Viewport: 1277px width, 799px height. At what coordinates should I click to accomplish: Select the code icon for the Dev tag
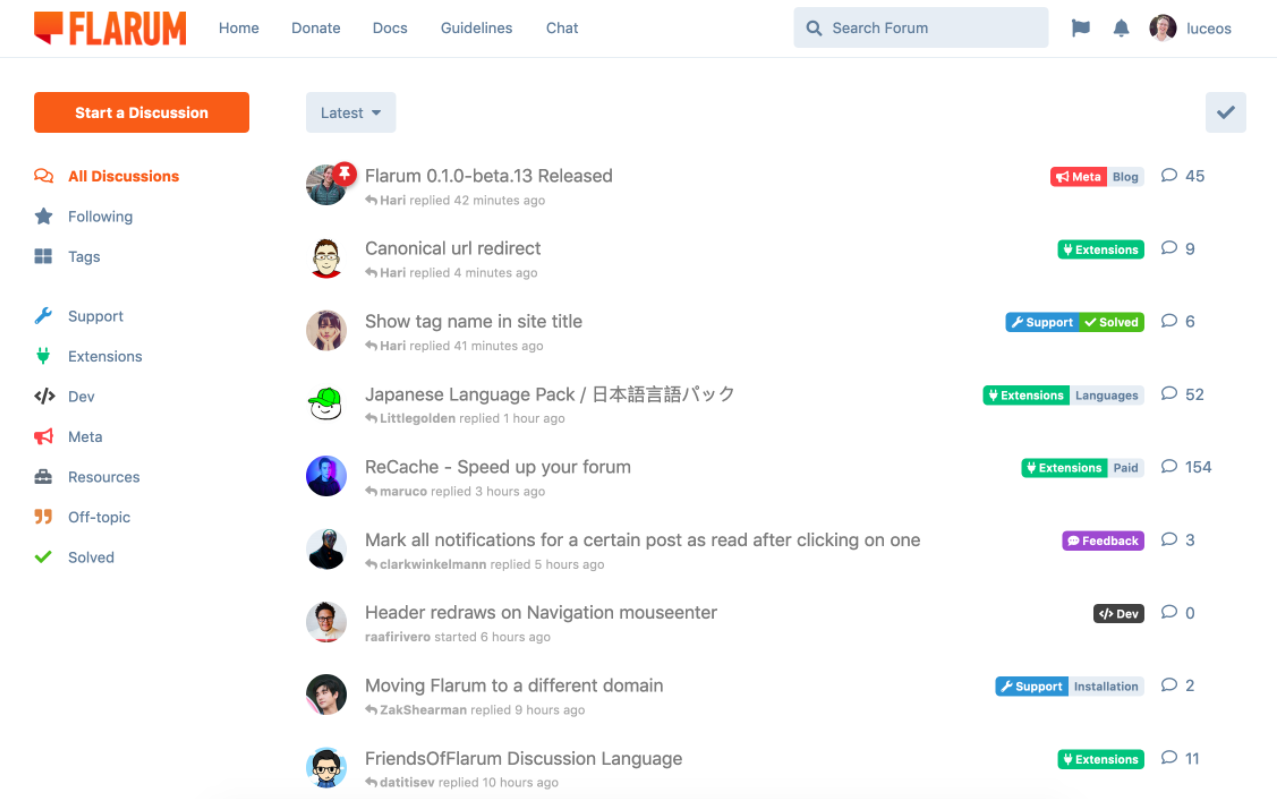42,396
